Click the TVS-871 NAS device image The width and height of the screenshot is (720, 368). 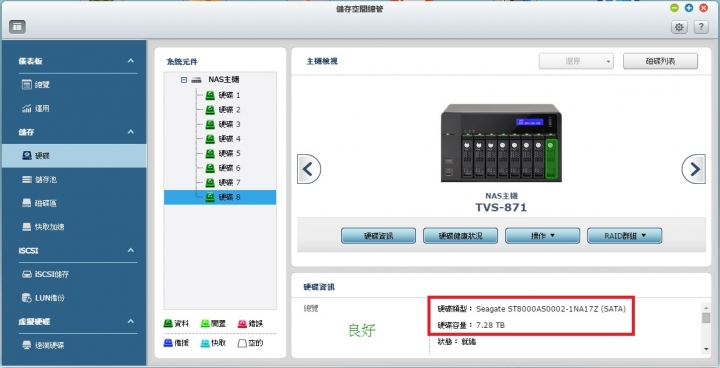click(x=501, y=143)
